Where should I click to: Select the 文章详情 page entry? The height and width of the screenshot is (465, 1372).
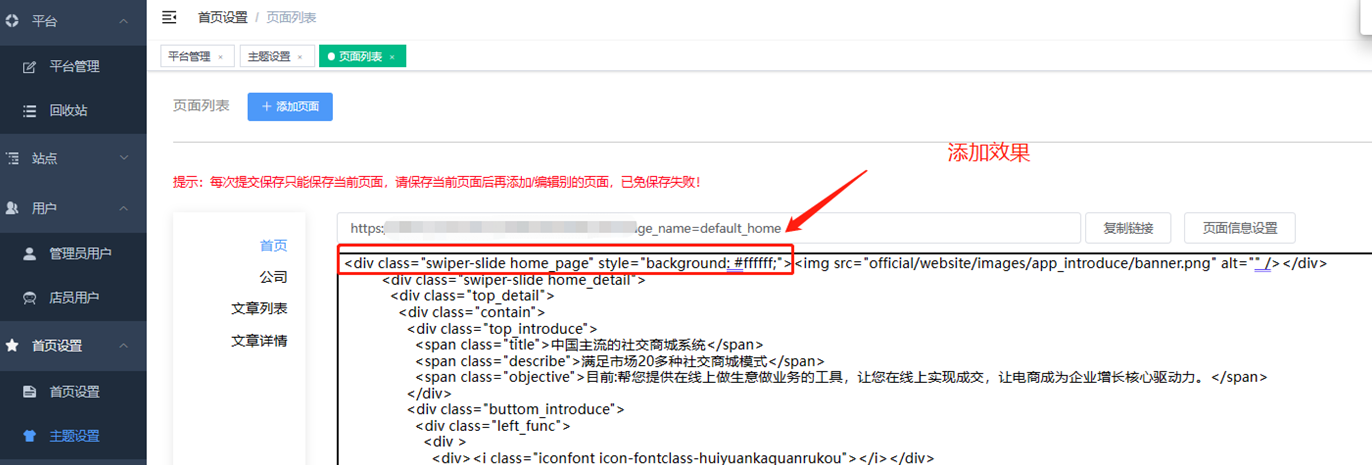click(259, 341)
